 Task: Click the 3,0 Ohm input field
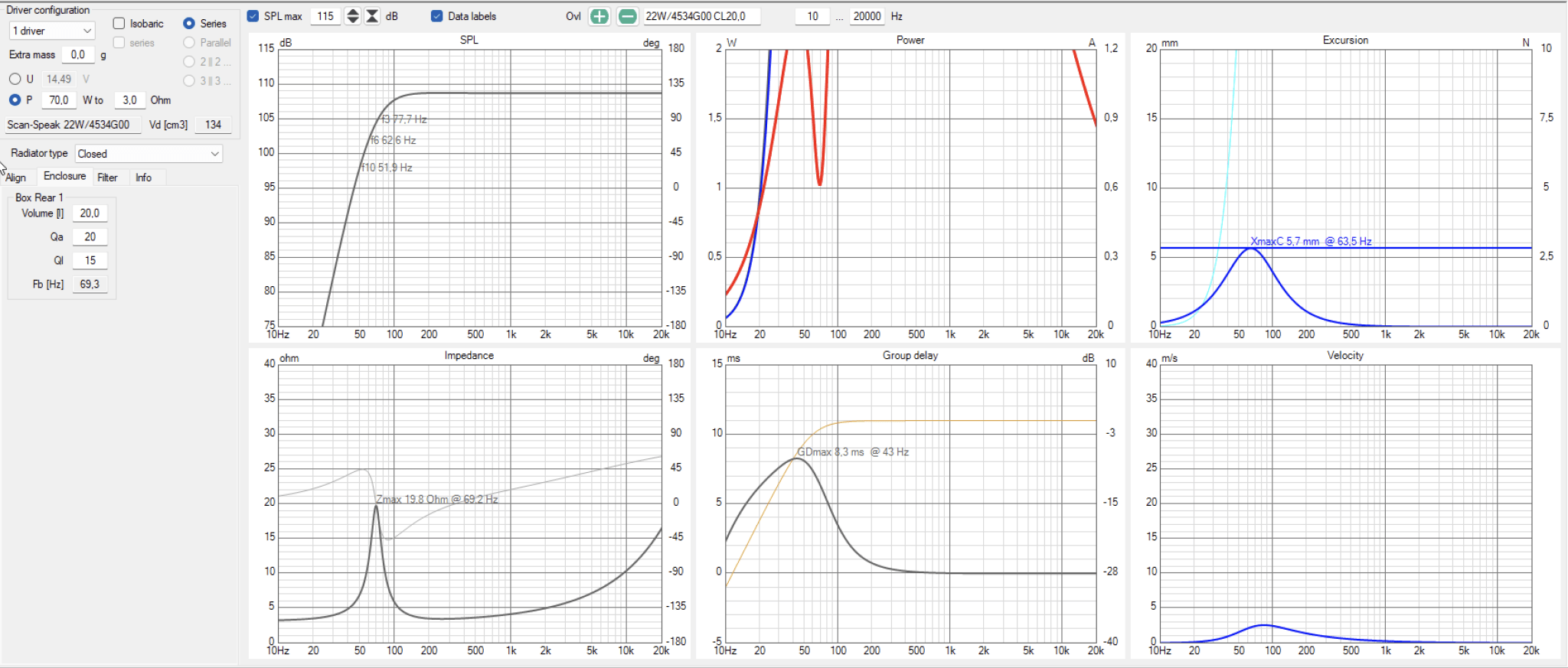coord(129,100)
